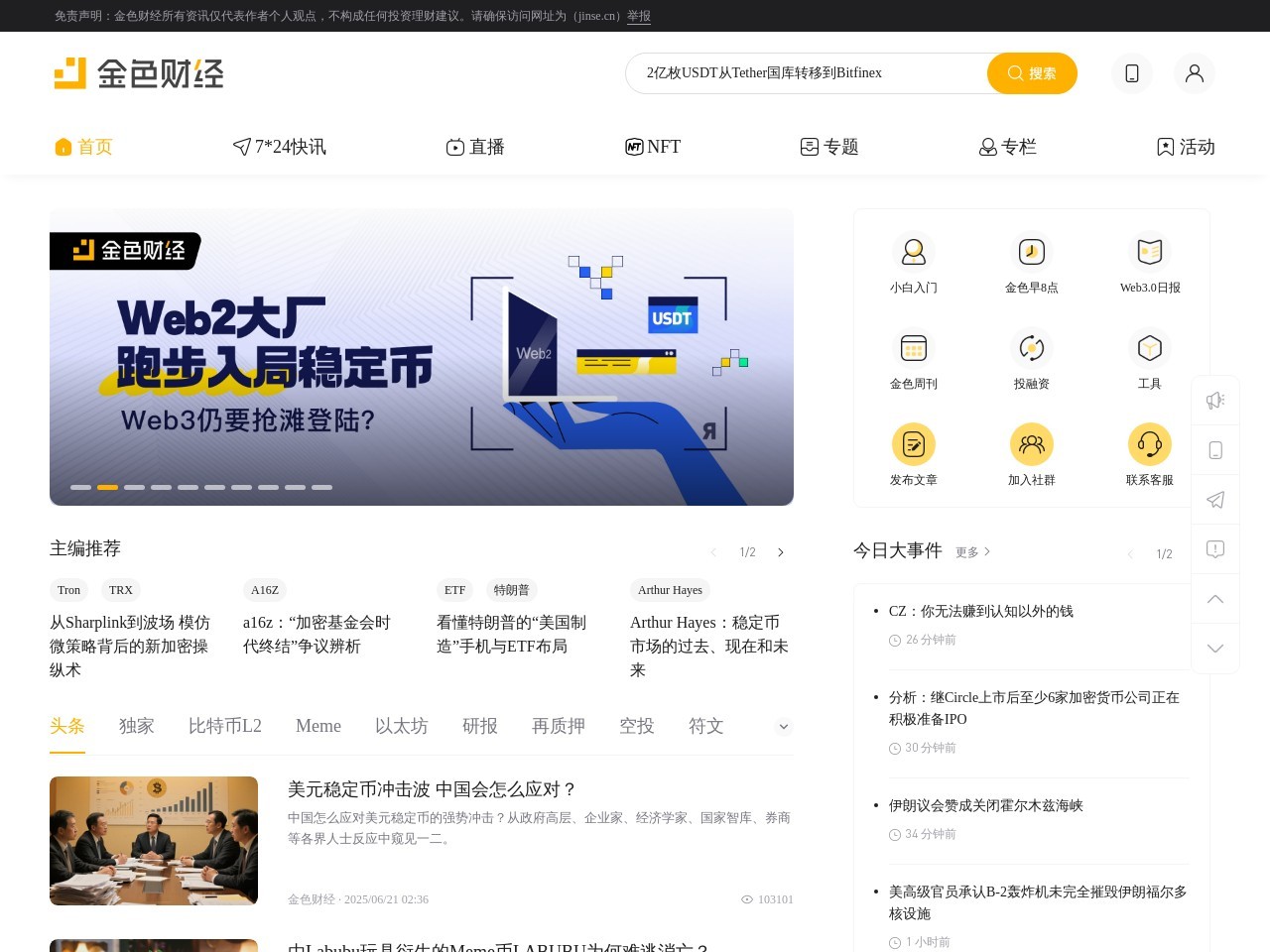
Task: Select the first carousel indicator dash
Action: coord(80,487)
